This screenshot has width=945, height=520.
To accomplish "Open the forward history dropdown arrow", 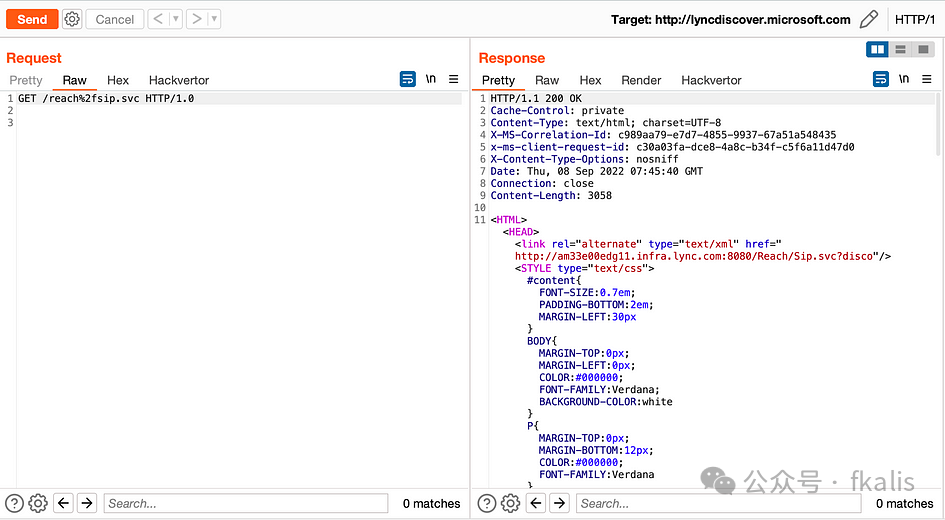I will (214, 19).
